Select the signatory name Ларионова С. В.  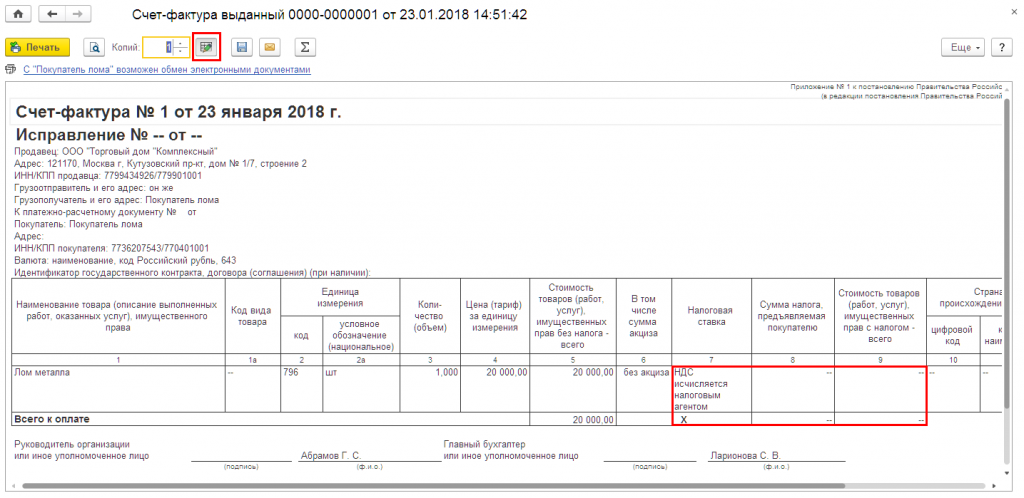click(745, 456)
